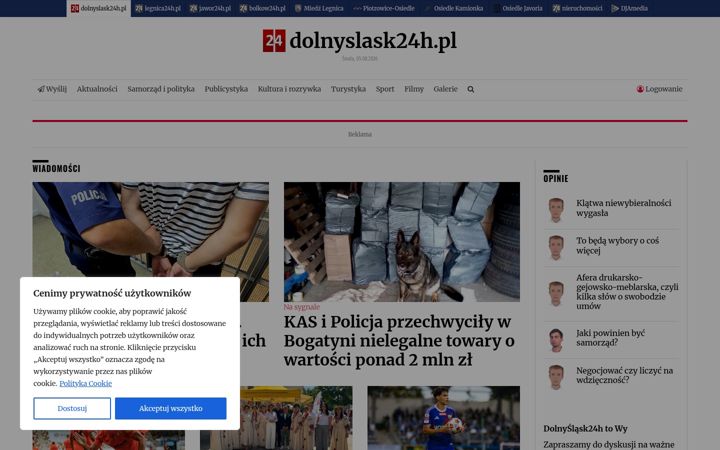Switch to the jawor24h.pl top tab
720x450 pixels.
point(210,8)
